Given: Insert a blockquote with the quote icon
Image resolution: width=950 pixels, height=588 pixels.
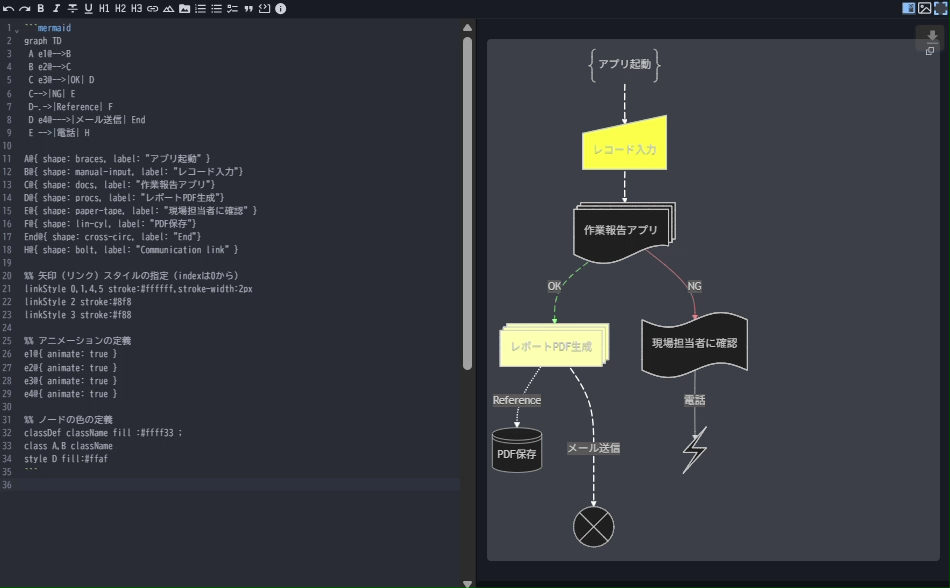Looking at the screenshot, I should pyautogui.click(x=248, y=8).
